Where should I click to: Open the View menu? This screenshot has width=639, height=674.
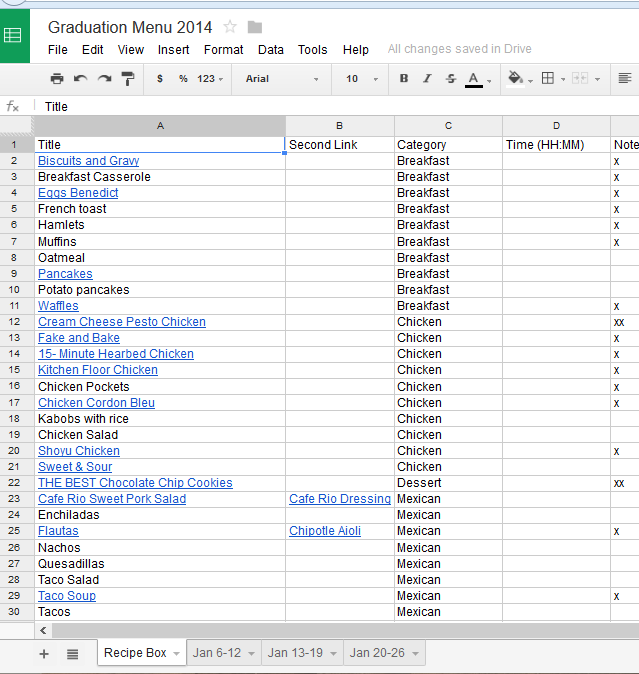click(131, 50)
